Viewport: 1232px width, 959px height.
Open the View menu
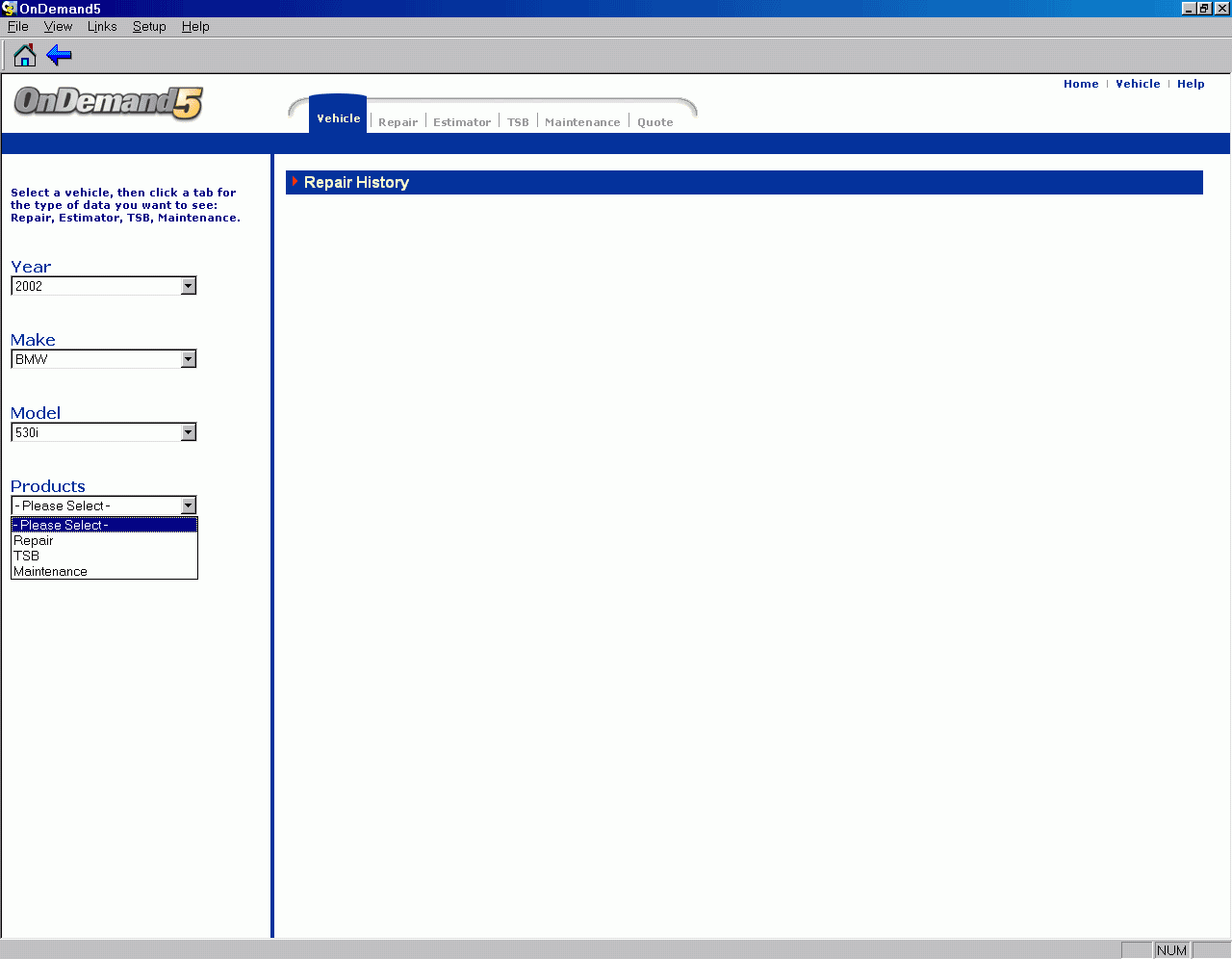click(x=58, y=27)
